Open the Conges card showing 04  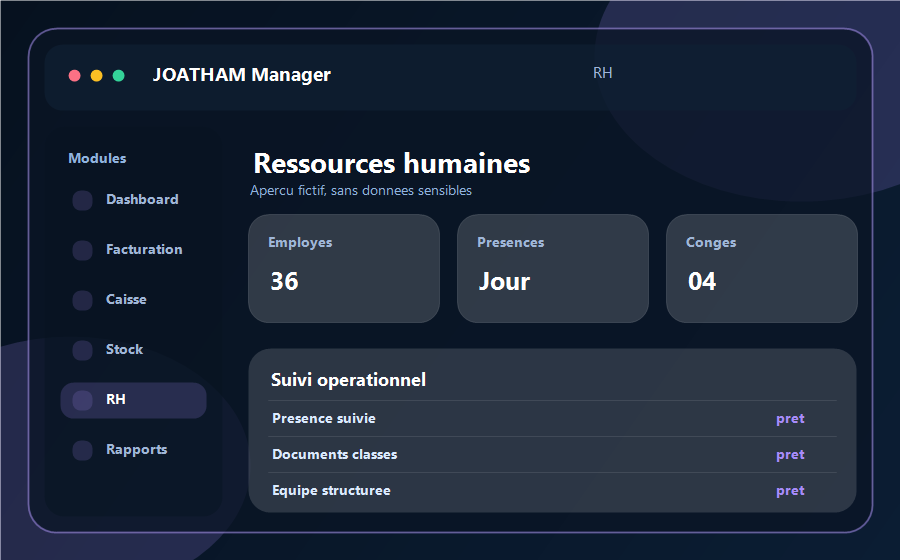[762, 269]
